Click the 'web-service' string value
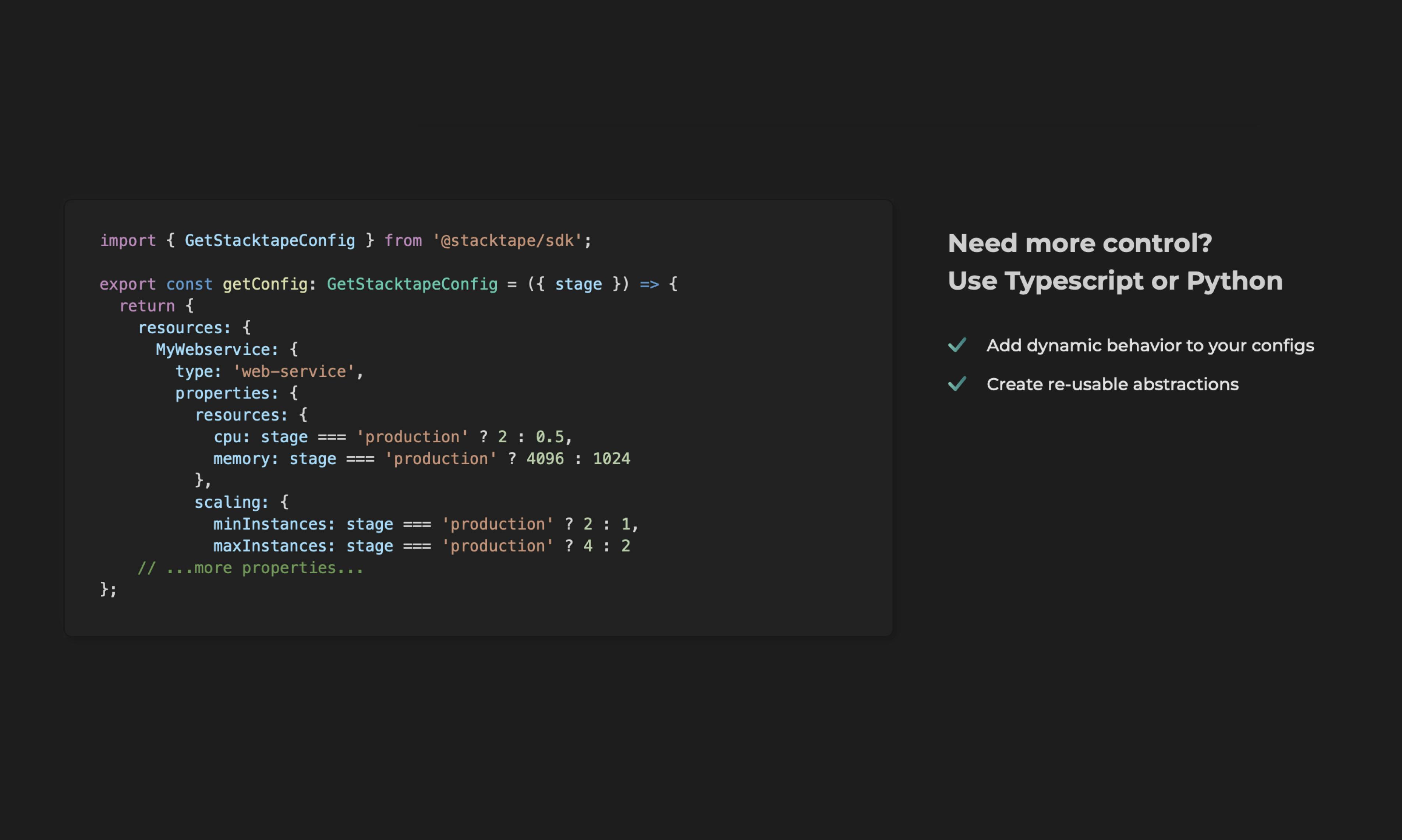Viewport: 1402px width, 840px height. point(294,371)
